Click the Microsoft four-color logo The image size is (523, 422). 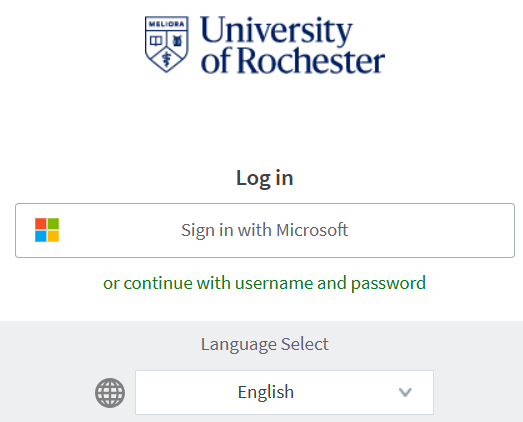pos(47,230)
